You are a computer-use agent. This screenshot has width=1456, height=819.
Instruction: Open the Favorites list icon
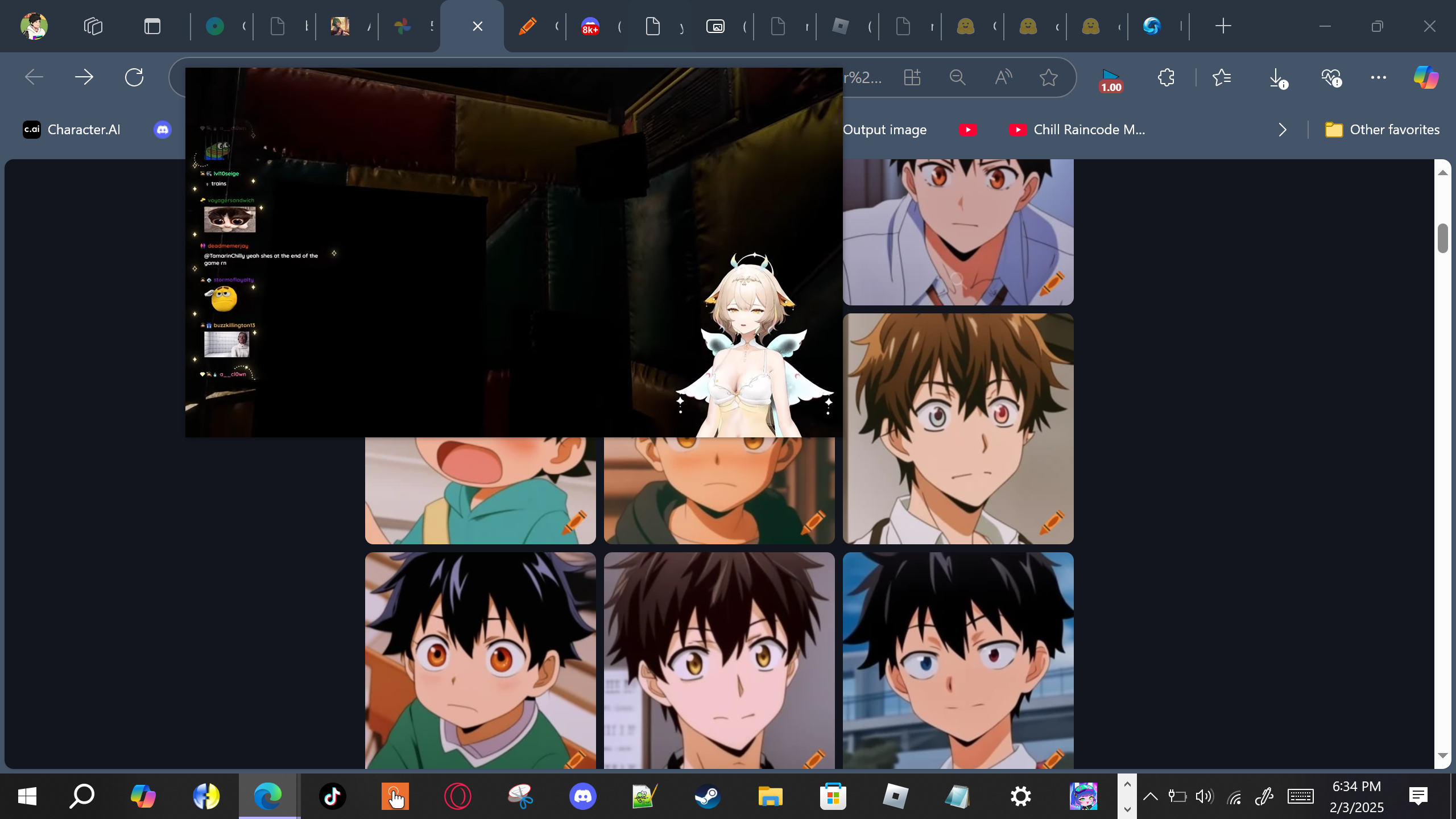click(1222, 77)
